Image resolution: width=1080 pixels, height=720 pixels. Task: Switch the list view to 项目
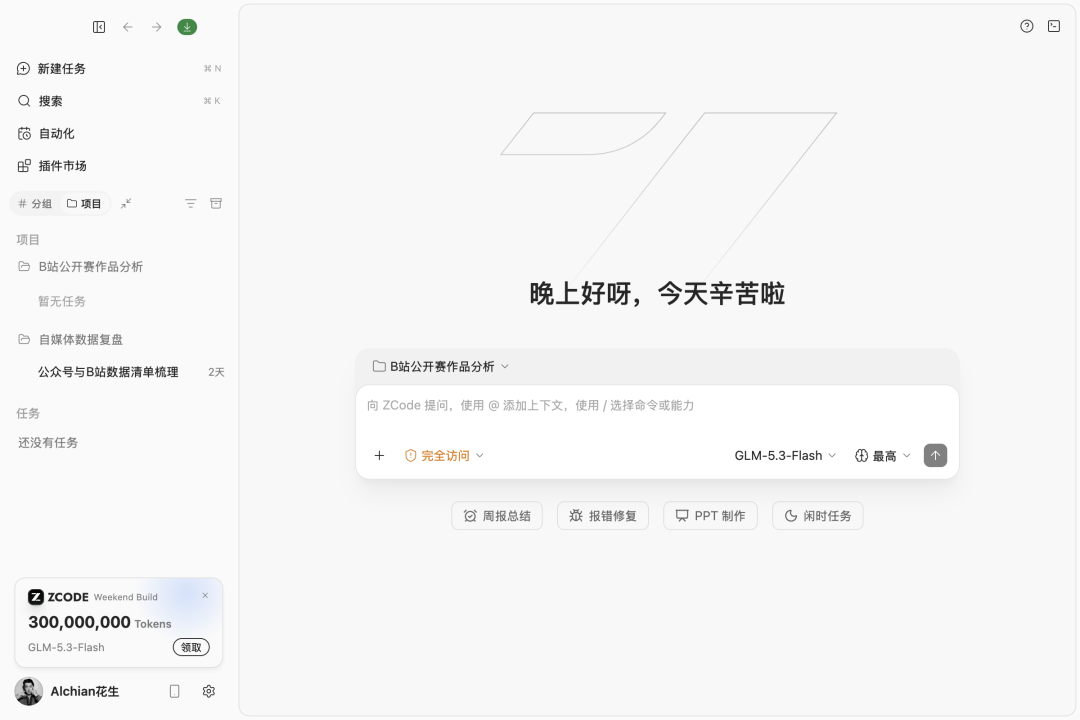pos(84,203)
